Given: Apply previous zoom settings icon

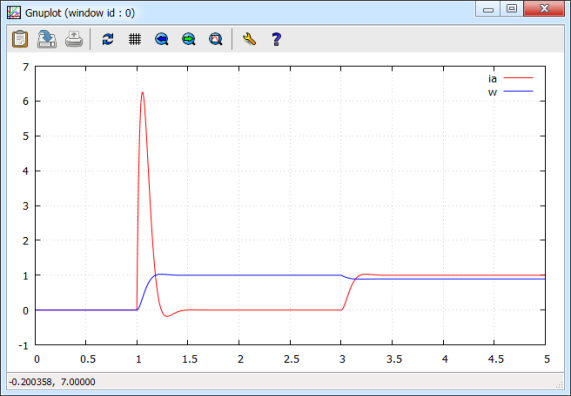Looking at the screenshot, I should [x=162, y=39].
